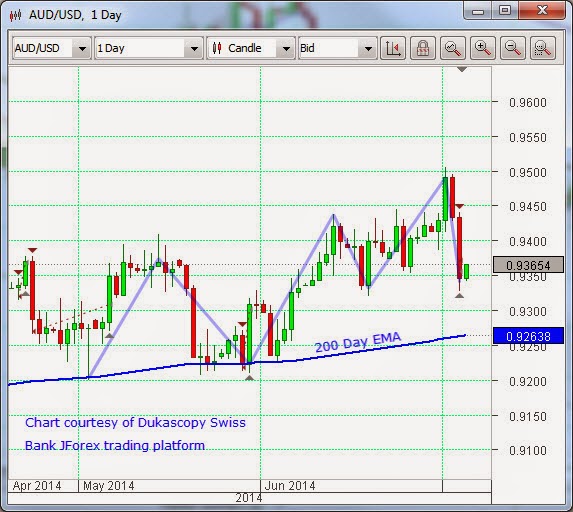Click the Jun 2014 time axis label
Image resolution: width=573 pixels, height=512 pixels.
290,486
